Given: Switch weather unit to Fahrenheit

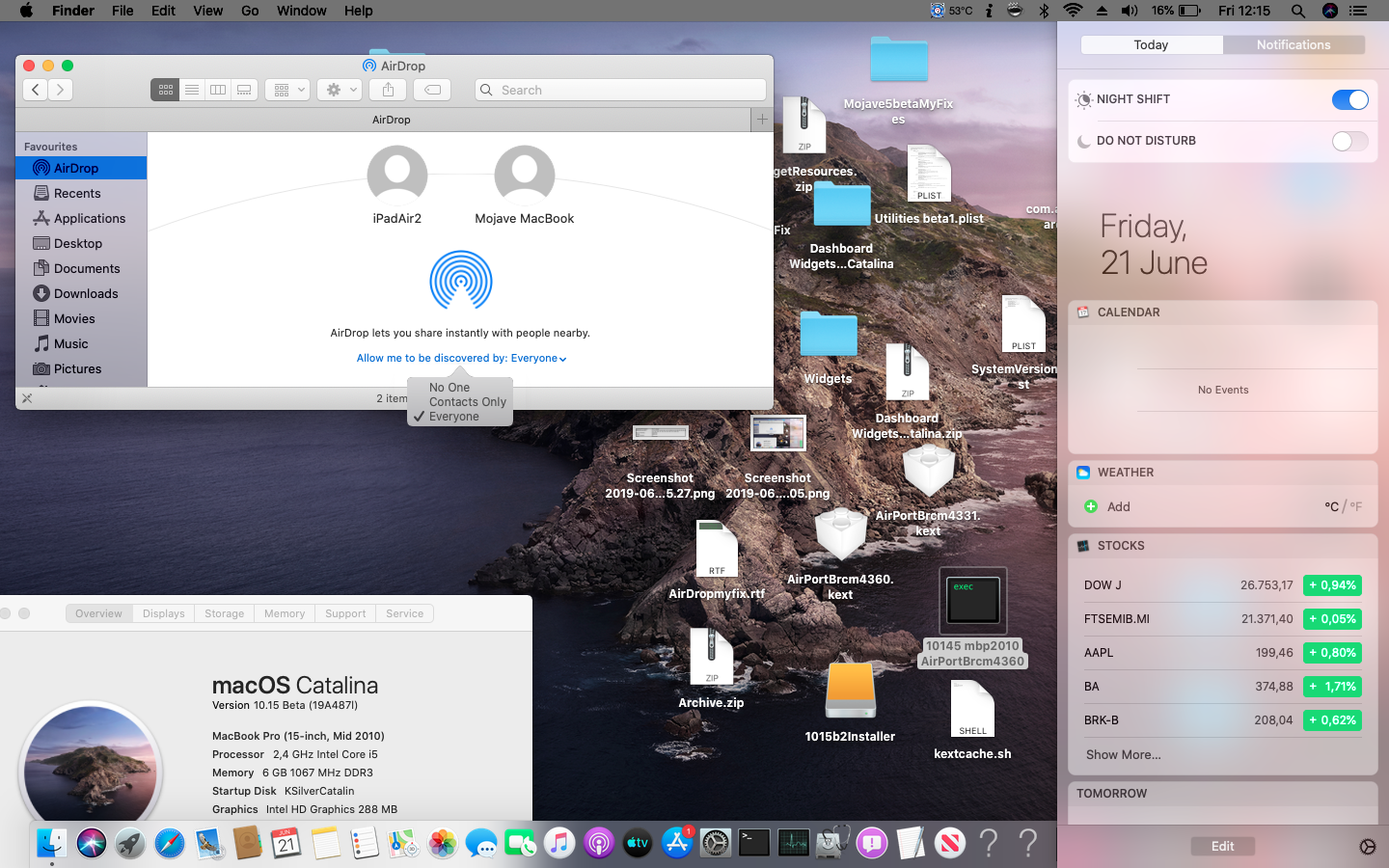Looking at the screenshot, I should (x=1355, y=506).
